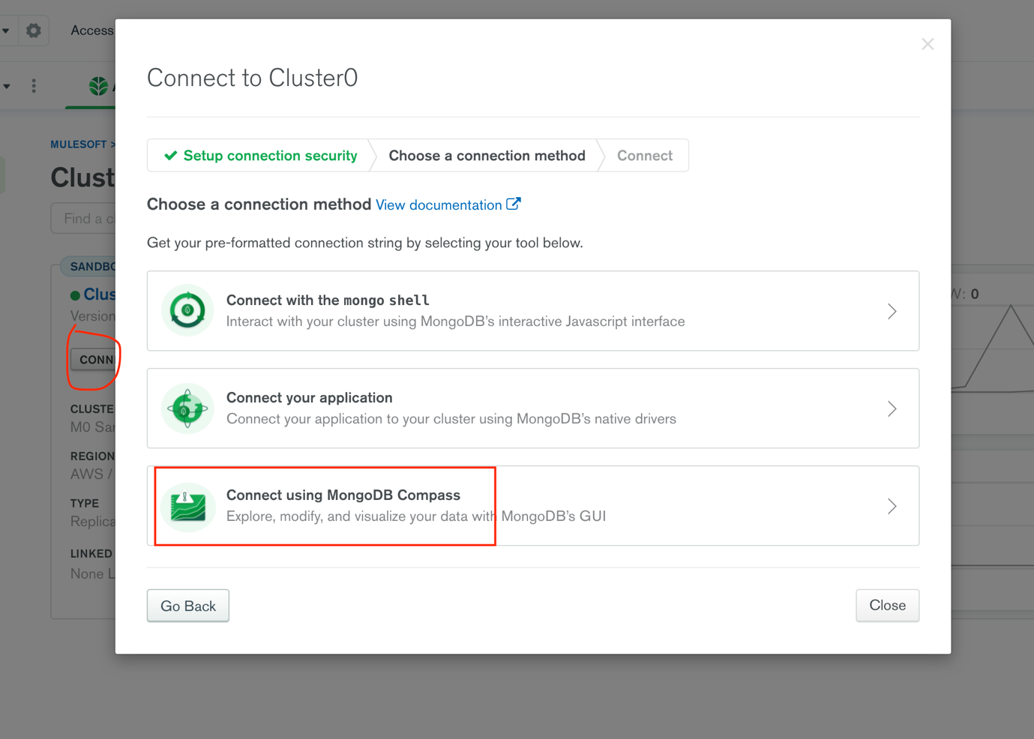The image size is (1034, 739).
Task: Select the Choose a connection method step
Action: point(487,156)
